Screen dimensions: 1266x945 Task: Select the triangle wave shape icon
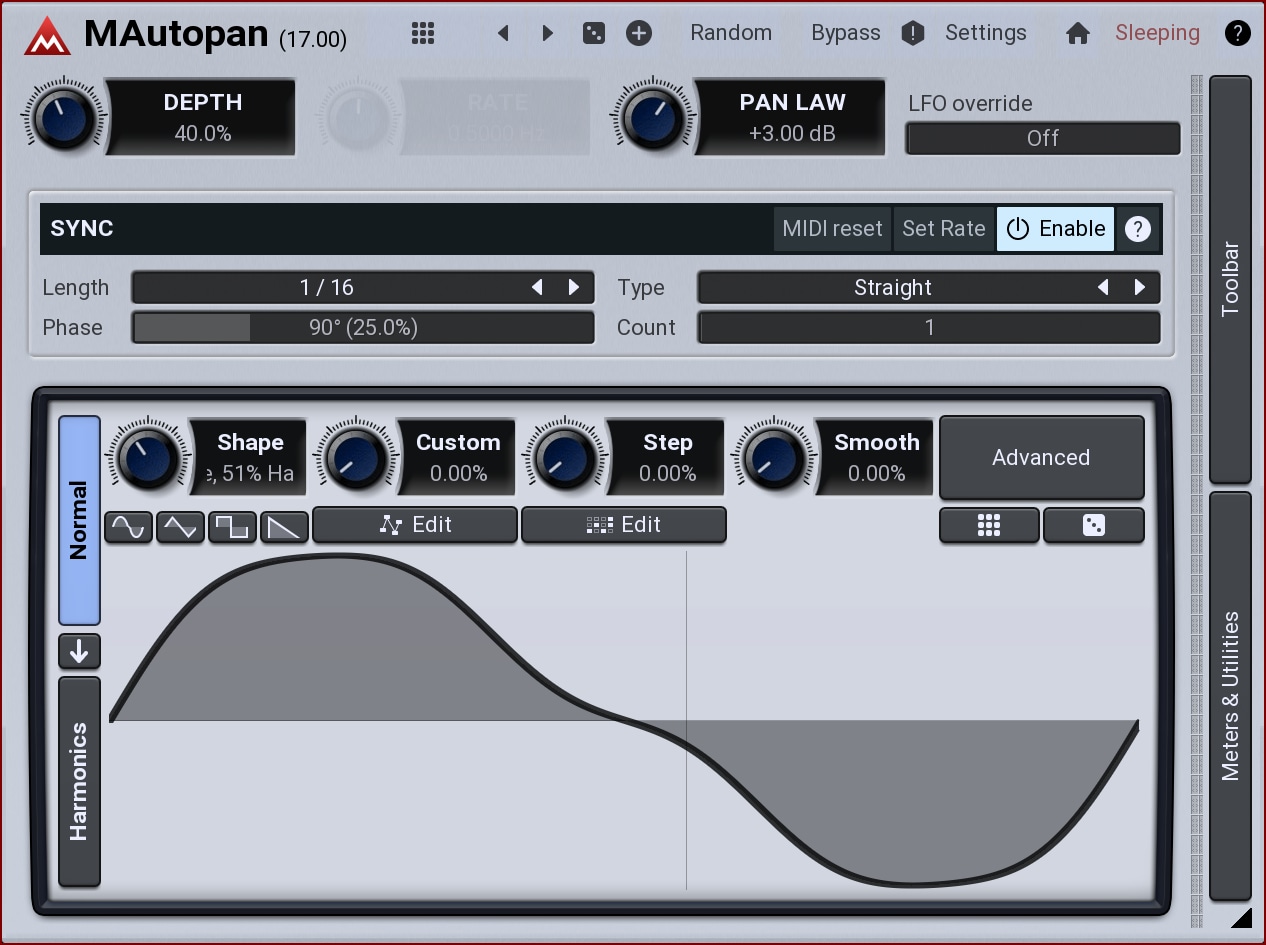(x=181, y=526)
